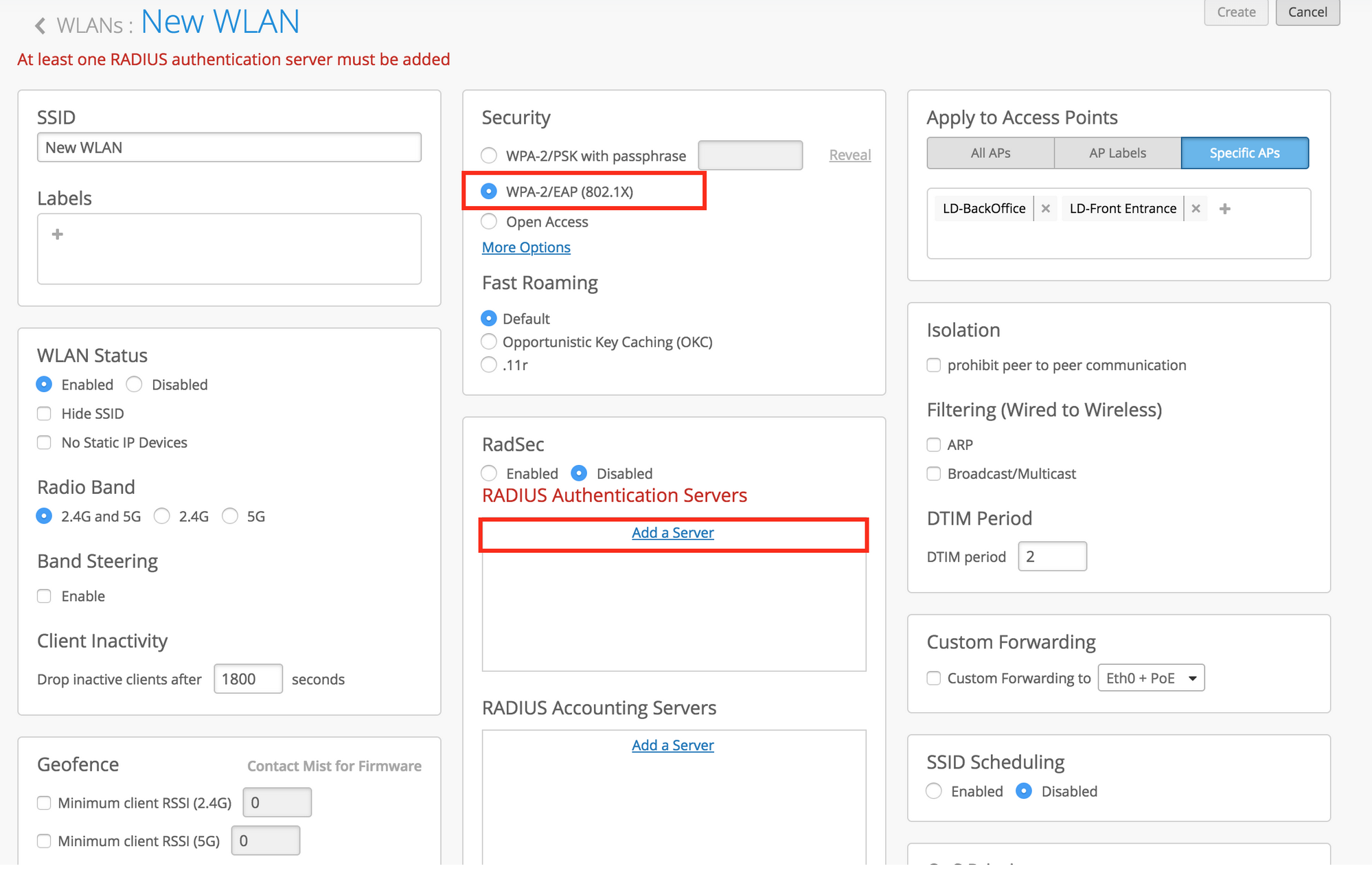
Task: Check prohibit peer to peer communication
Action: pyautogui.click(x=934, y=365)
